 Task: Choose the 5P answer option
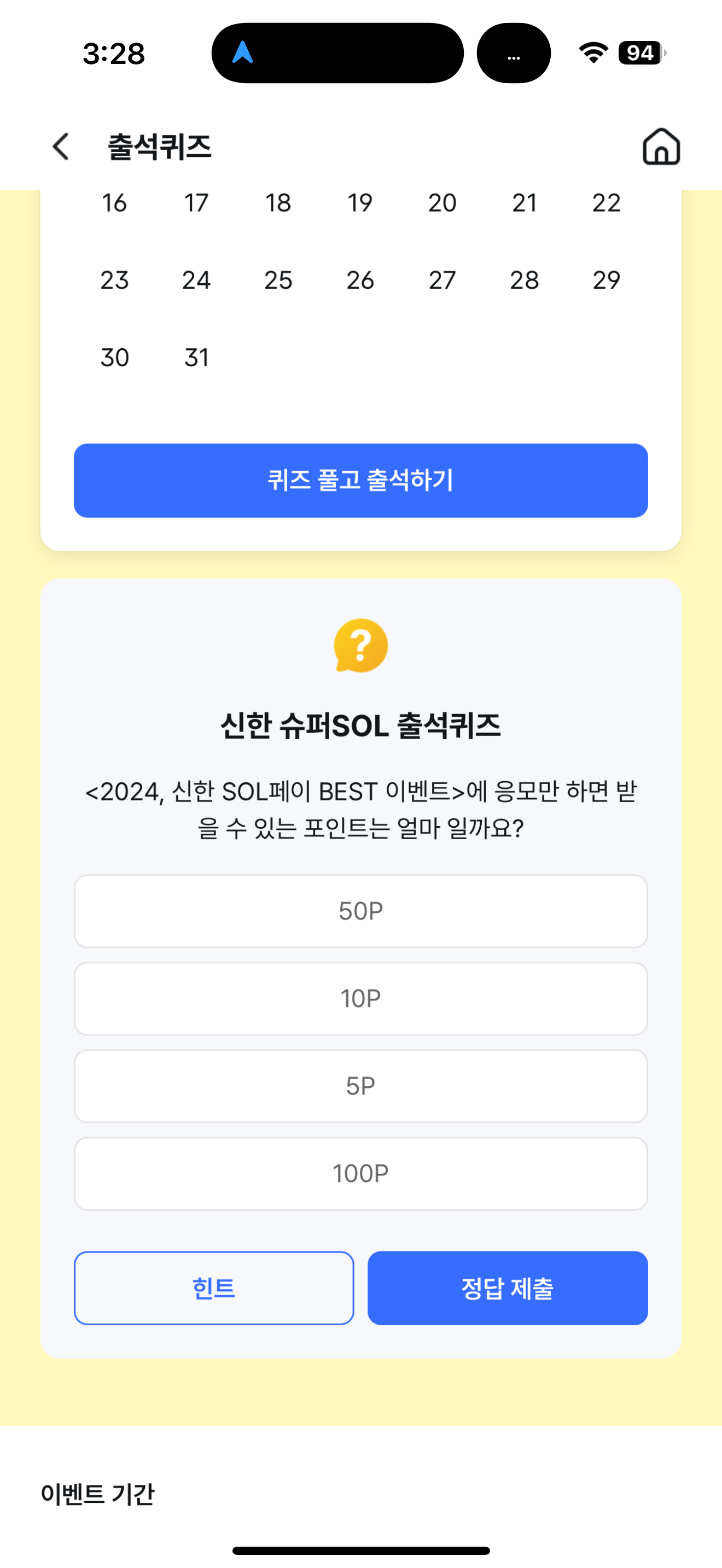[x=361, y=1086]
